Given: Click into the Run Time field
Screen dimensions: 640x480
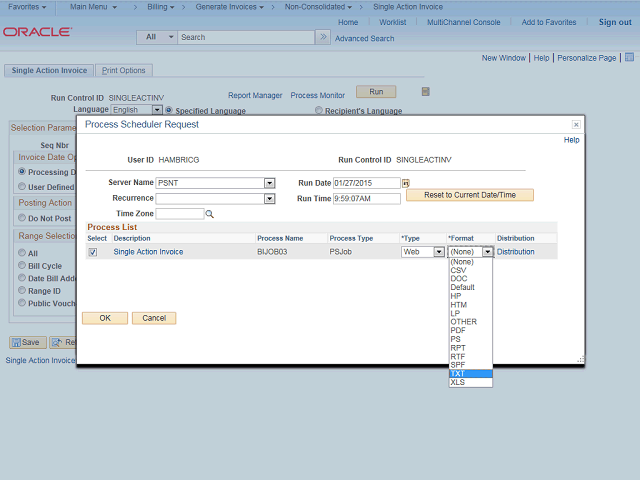Looking at the screenshot, I should tap(366, 199).
